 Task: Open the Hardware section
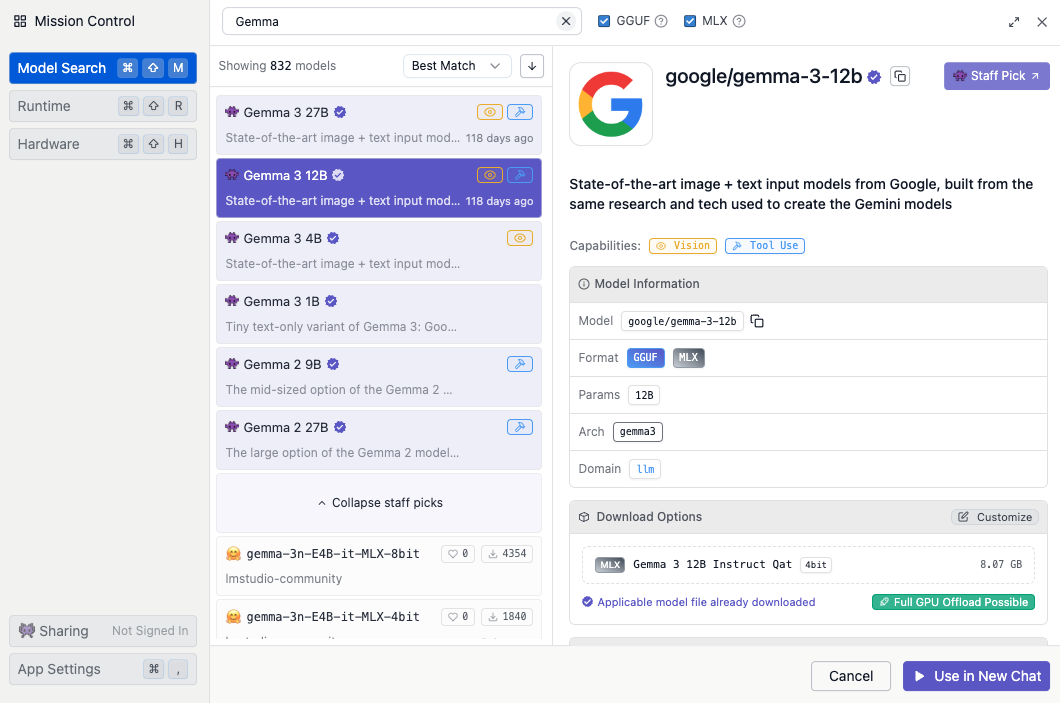tap(103, 144)
